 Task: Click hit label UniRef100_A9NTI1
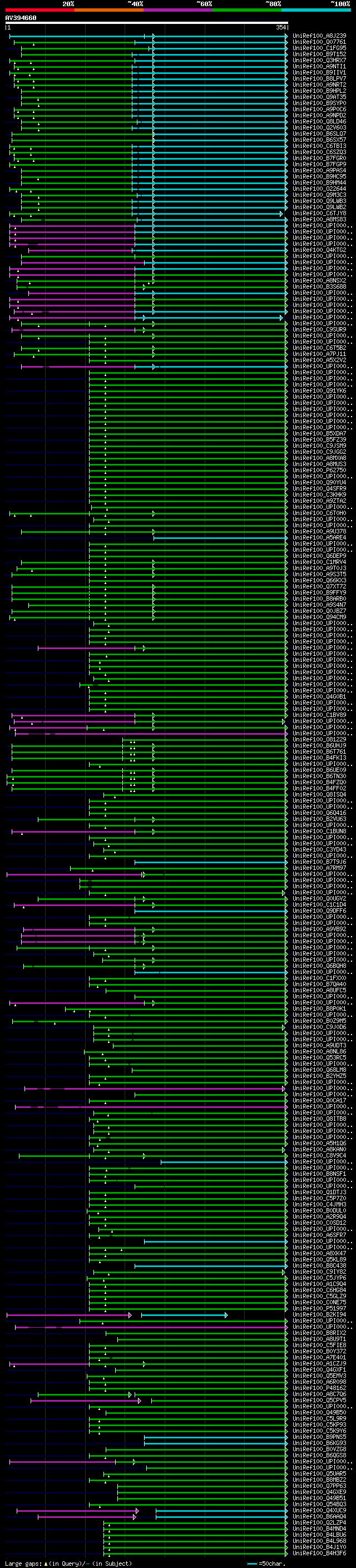[319, 66]
